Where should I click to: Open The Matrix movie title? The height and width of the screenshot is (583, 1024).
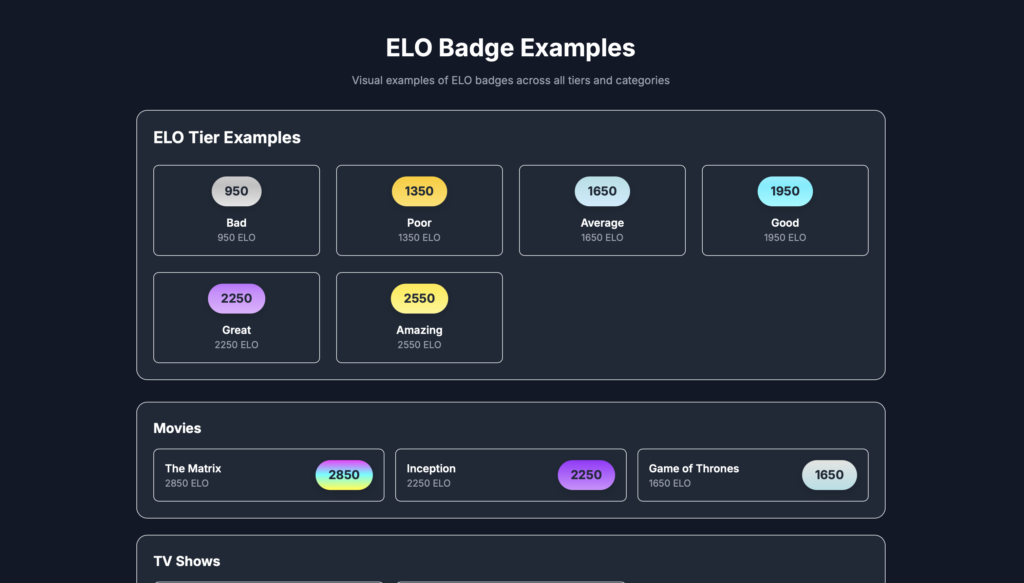click(193, 468)
